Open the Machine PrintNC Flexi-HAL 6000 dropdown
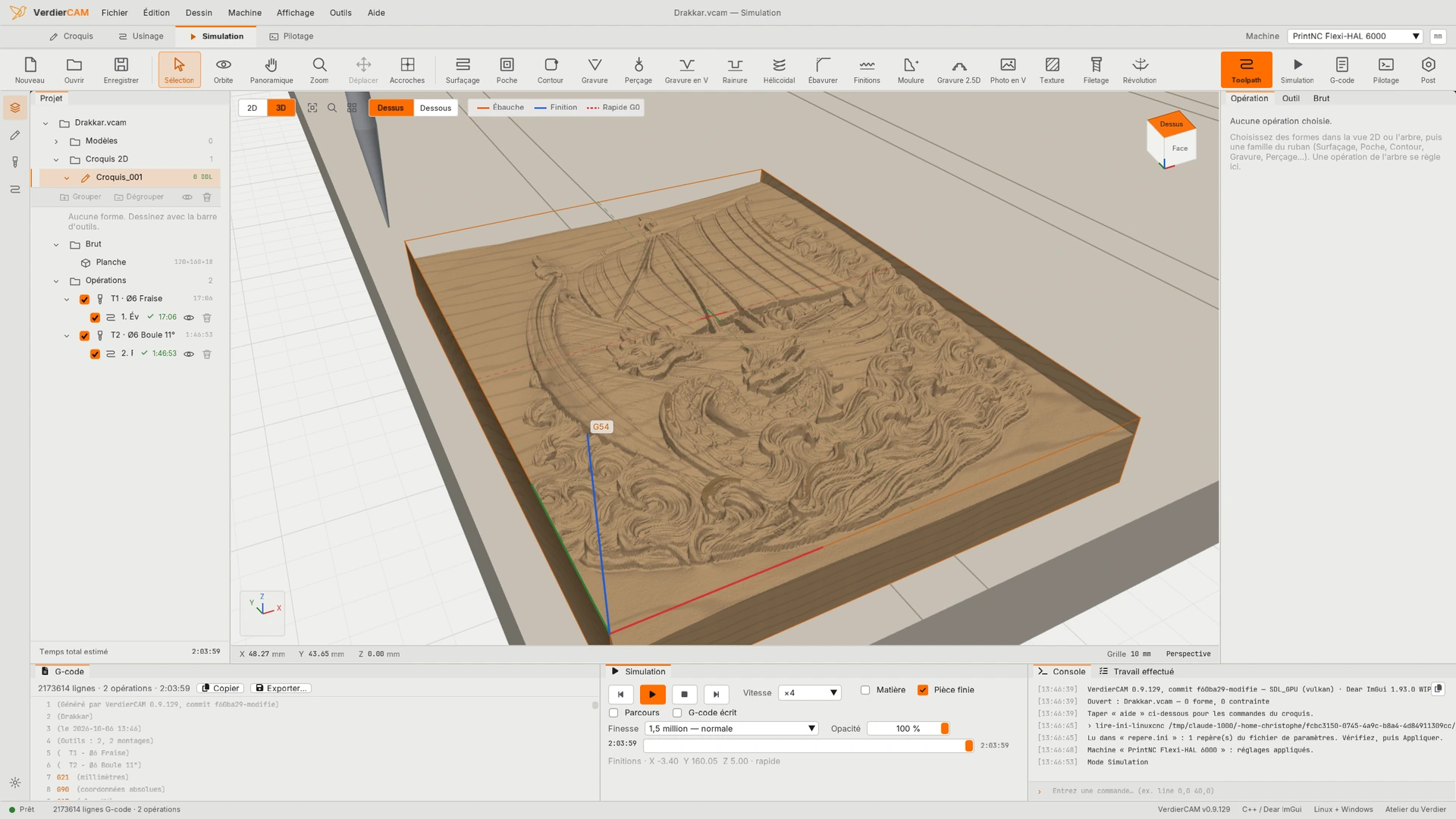 tap(1355, 36)
